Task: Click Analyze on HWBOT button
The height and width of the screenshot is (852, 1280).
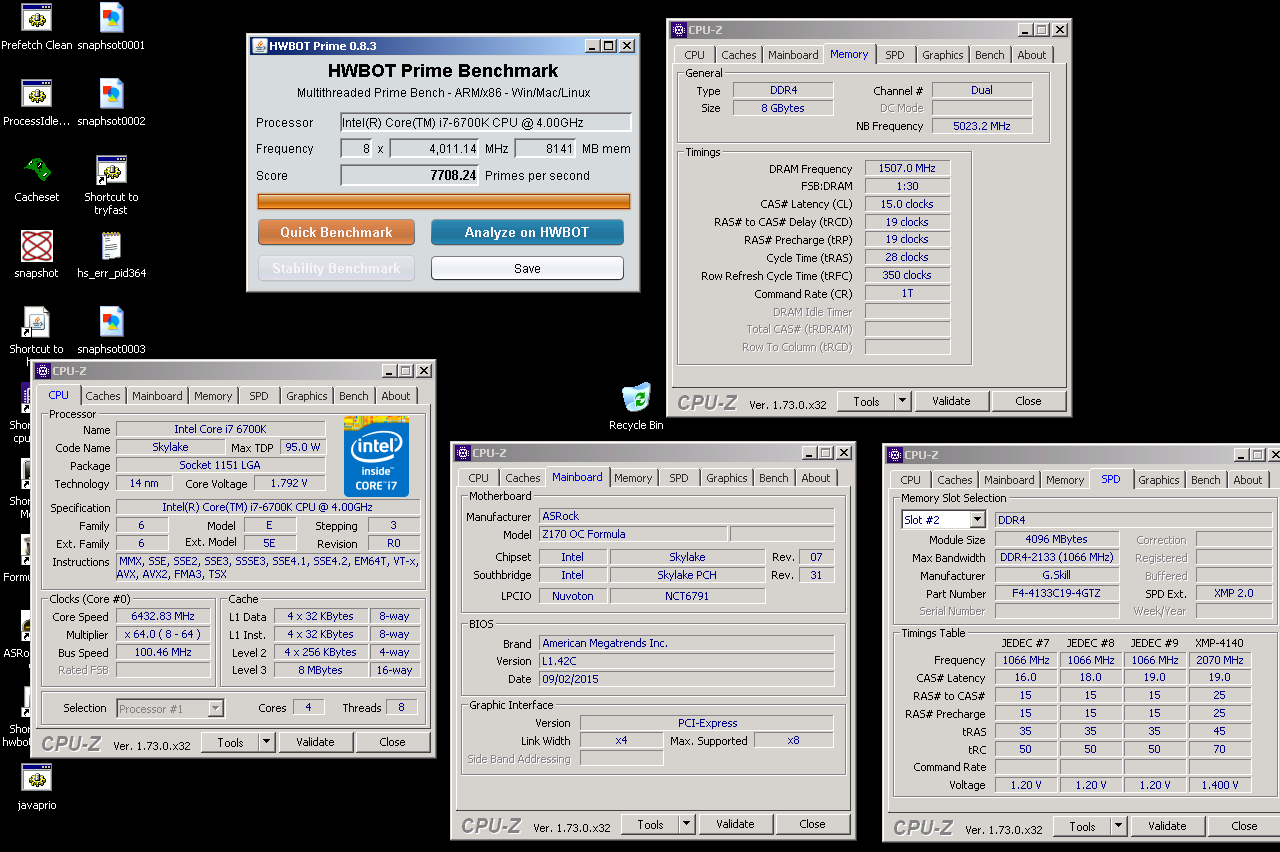Action: (527, 232)
